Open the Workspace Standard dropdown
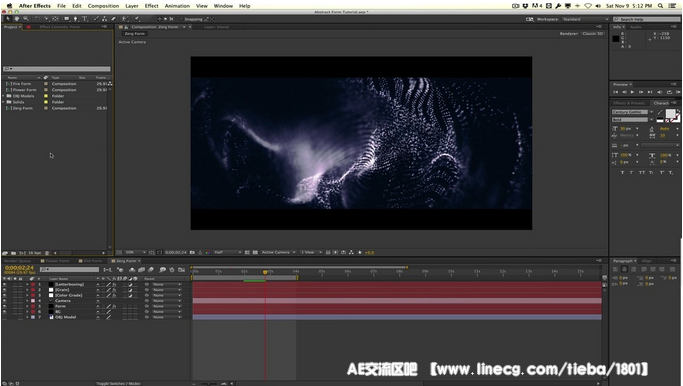This screenshot has height=386, width=683. tap(585, 19)
